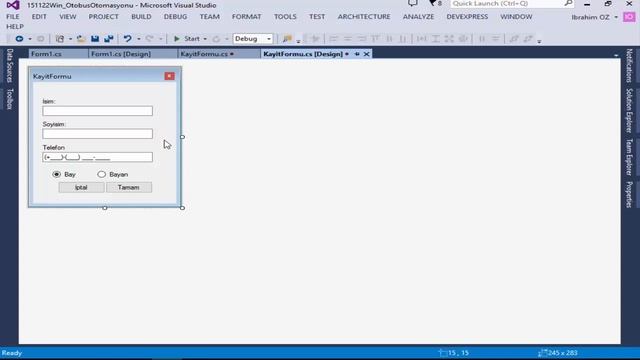Open the notifications flag showing 8

tap(435, 4)
